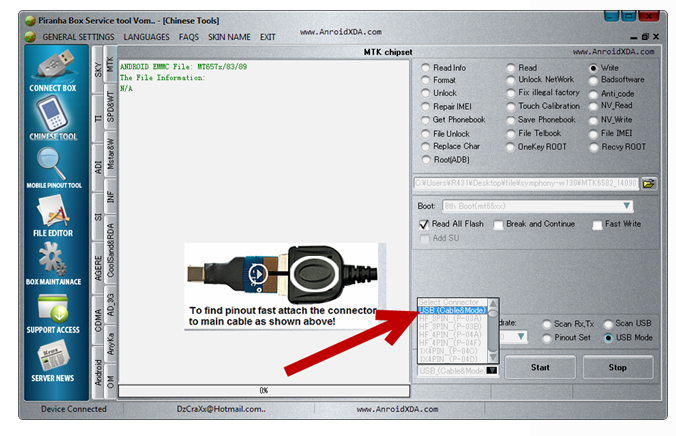
Task: Open Server News newspaper icon
Action: pos(53,356)
